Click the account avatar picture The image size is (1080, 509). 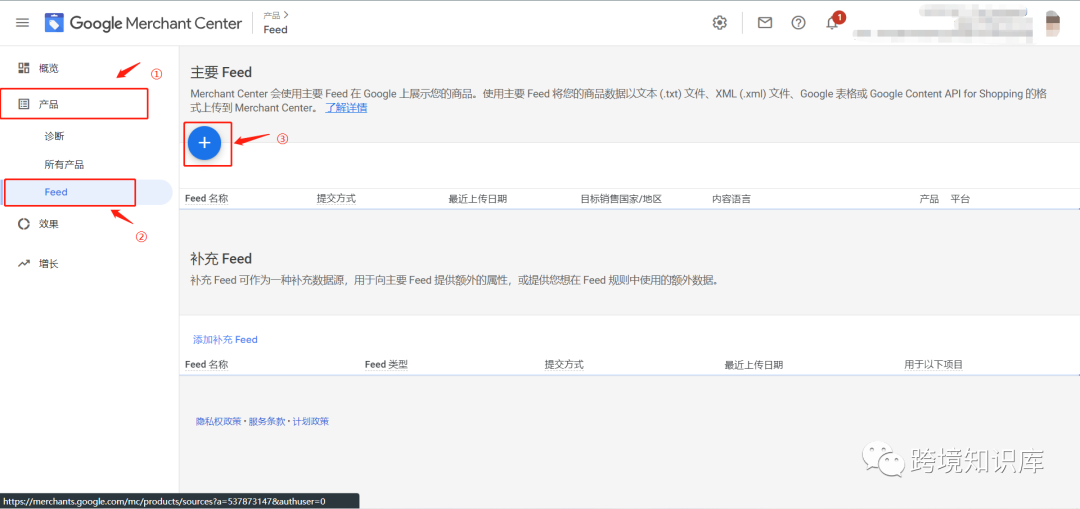tap(1054, 23)
